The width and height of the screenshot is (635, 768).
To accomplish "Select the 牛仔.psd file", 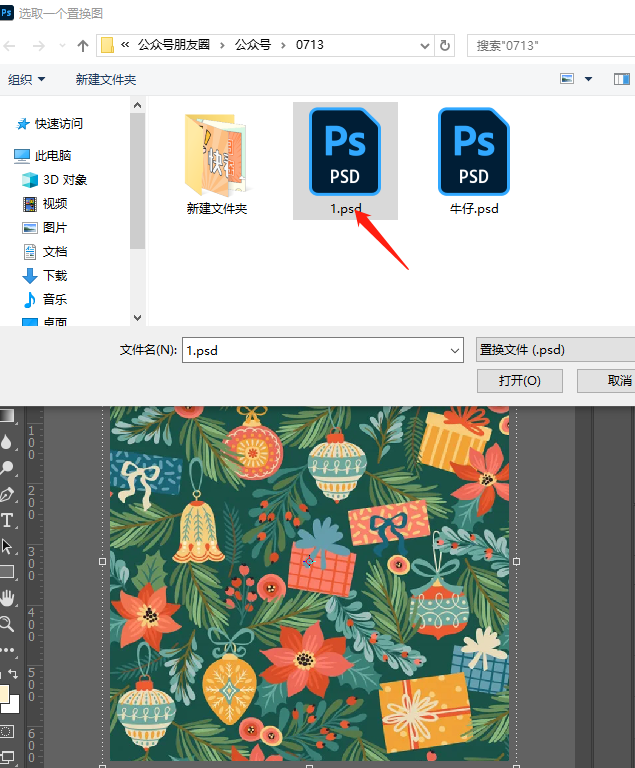I will [474, 162].
